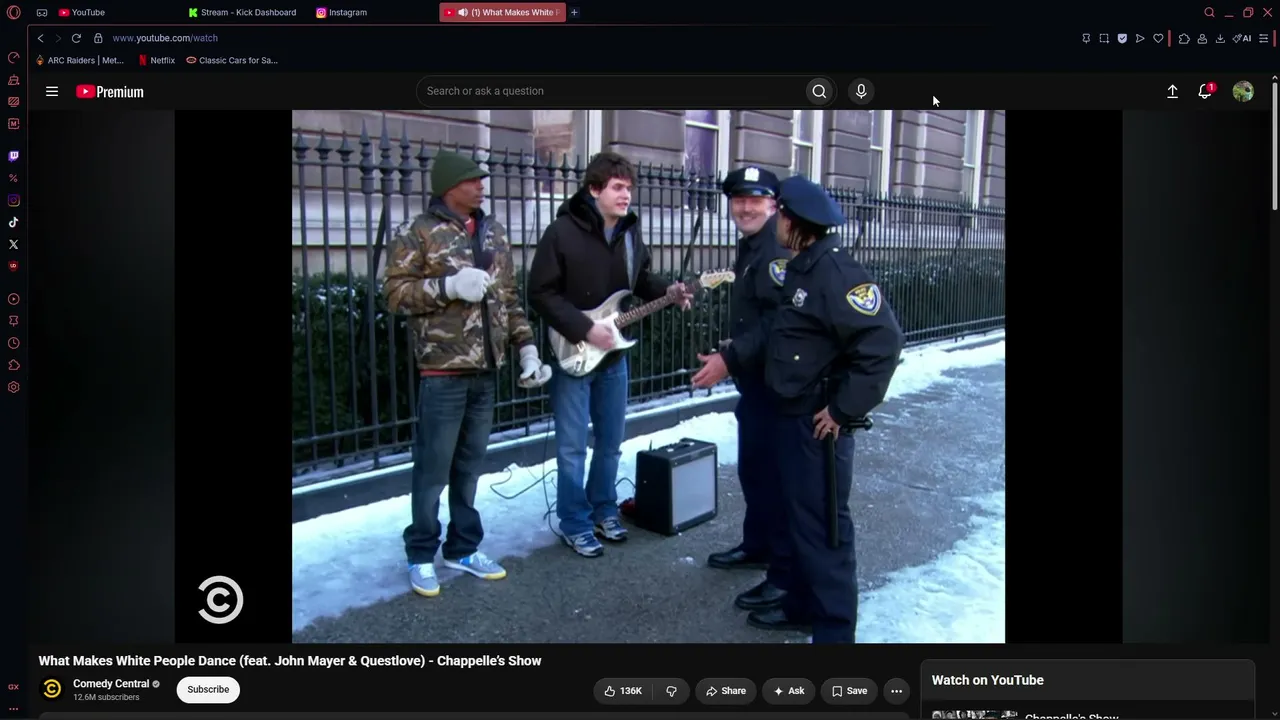
Task: Open the Opera AI assistant button
Action: pos(1242,38)
